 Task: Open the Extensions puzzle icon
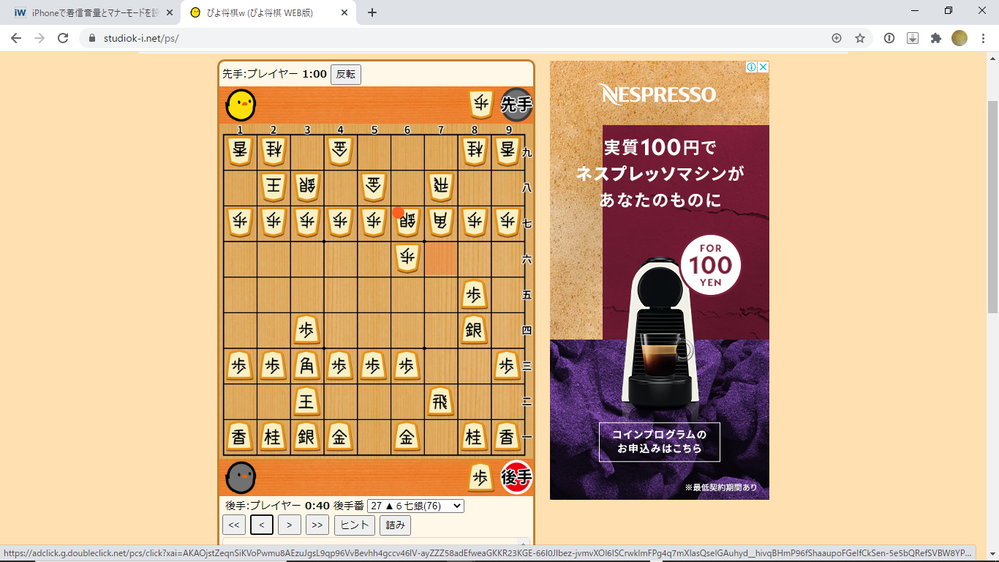pos(936,38)
